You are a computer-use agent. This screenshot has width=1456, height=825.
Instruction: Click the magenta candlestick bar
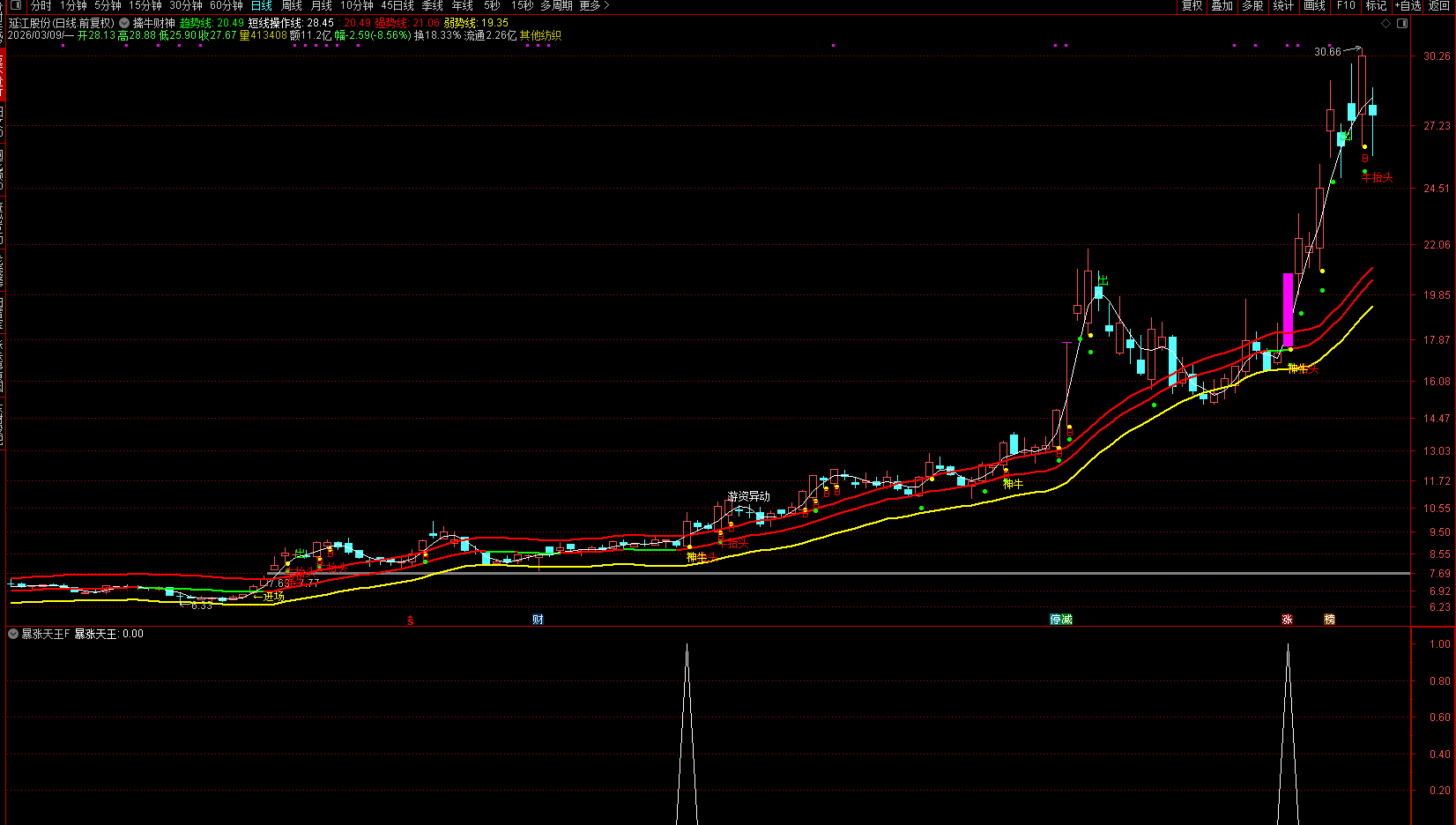point(1288,308)
